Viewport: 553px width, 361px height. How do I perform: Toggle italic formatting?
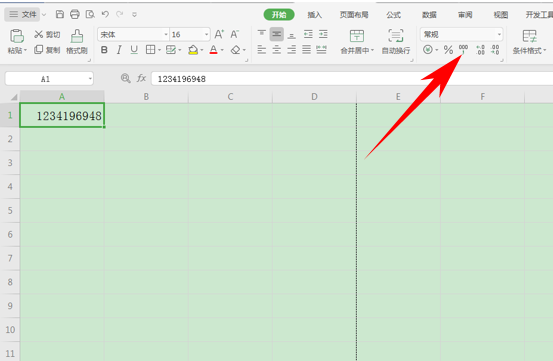pos(119,50)
